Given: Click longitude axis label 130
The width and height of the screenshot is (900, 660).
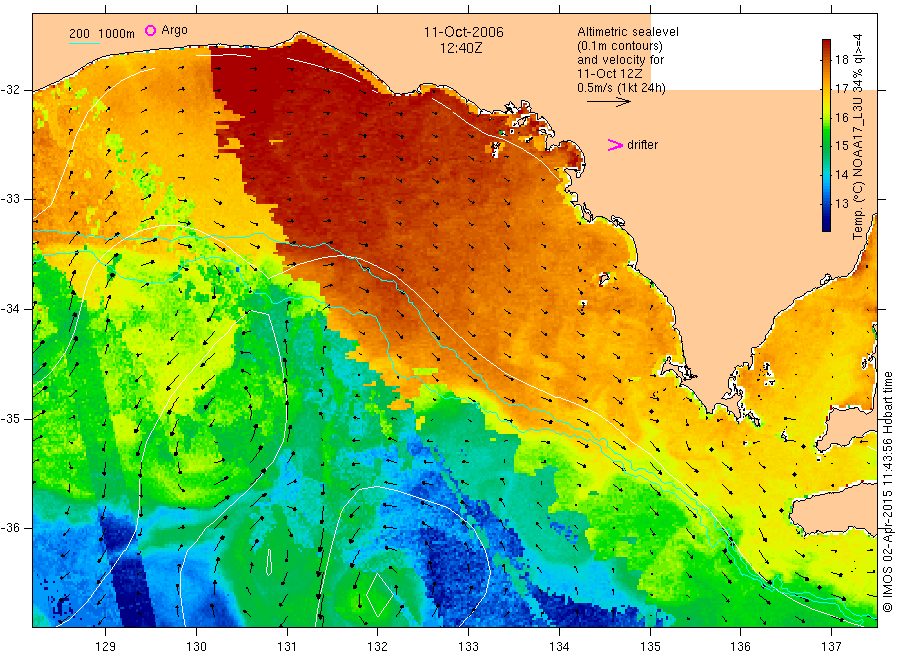Looking at the screenshot, I should pos(196,647).
